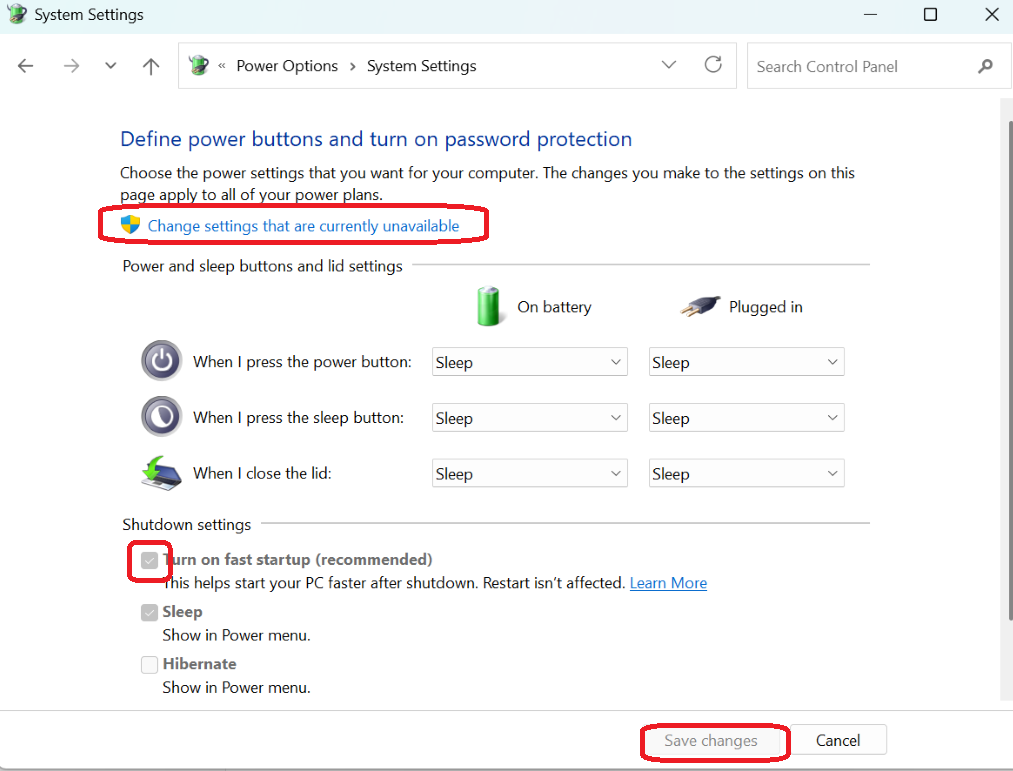
Task: Open sleep button On battery dropdown
Action: [x=530, y=418]
